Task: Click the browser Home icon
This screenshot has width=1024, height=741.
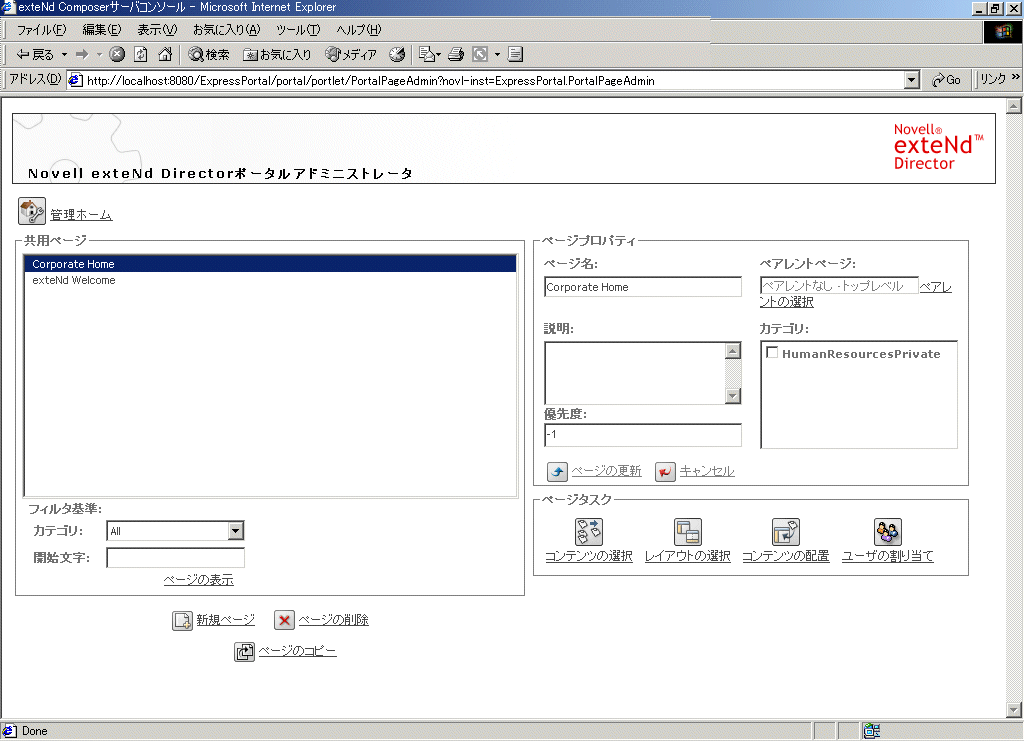Action: [165, 54]
